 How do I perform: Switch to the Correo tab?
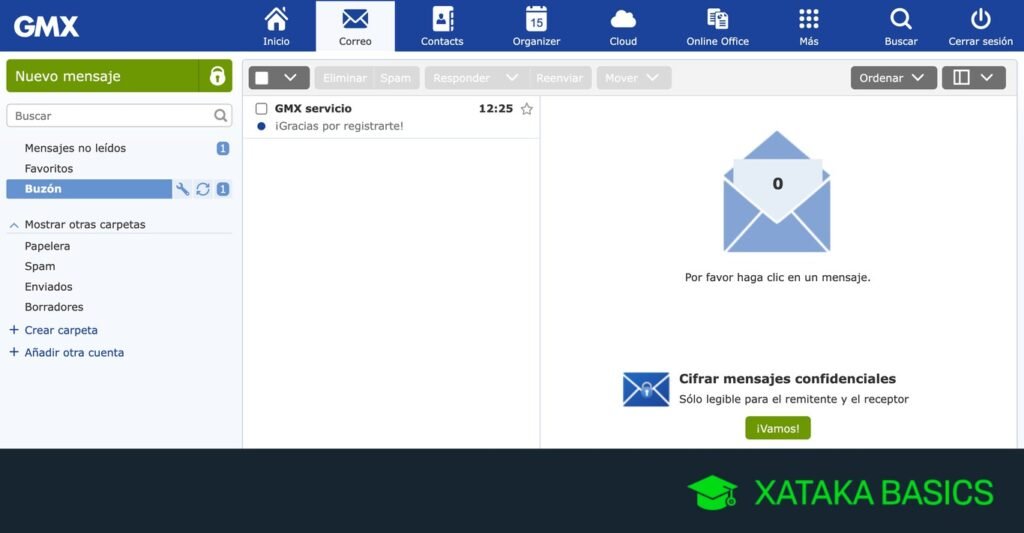coord(355,26)
